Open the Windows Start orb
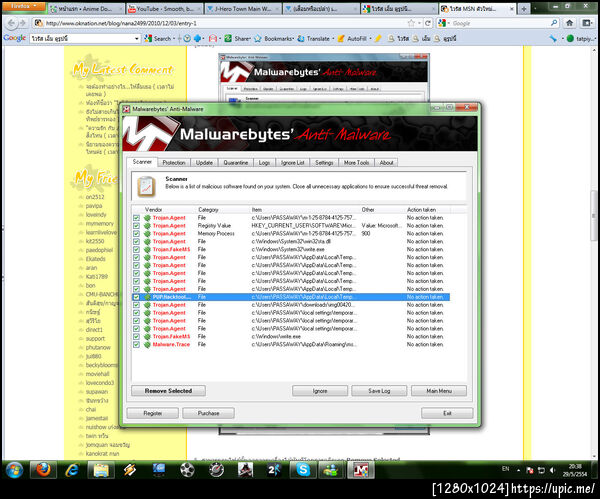The image size is (600, 499). (x=14, y=470)
